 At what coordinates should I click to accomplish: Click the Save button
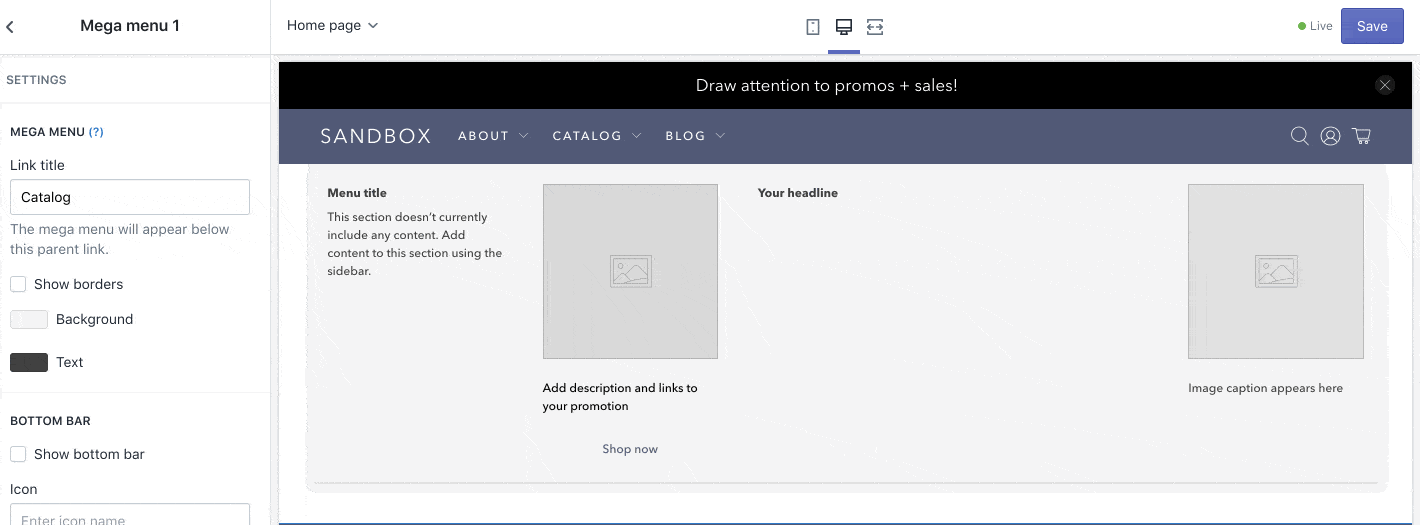[x=1372, y=26]
